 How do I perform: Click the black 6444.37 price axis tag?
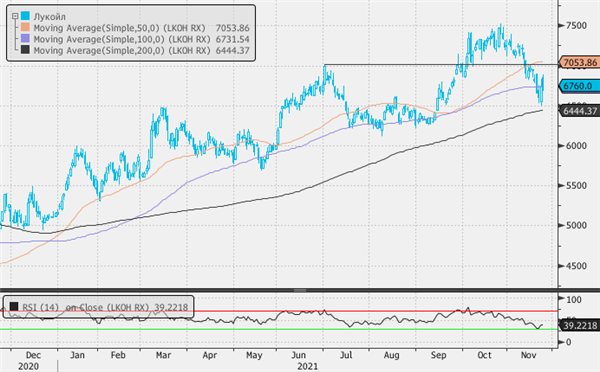pyautogui.click(x=579, y=111)
